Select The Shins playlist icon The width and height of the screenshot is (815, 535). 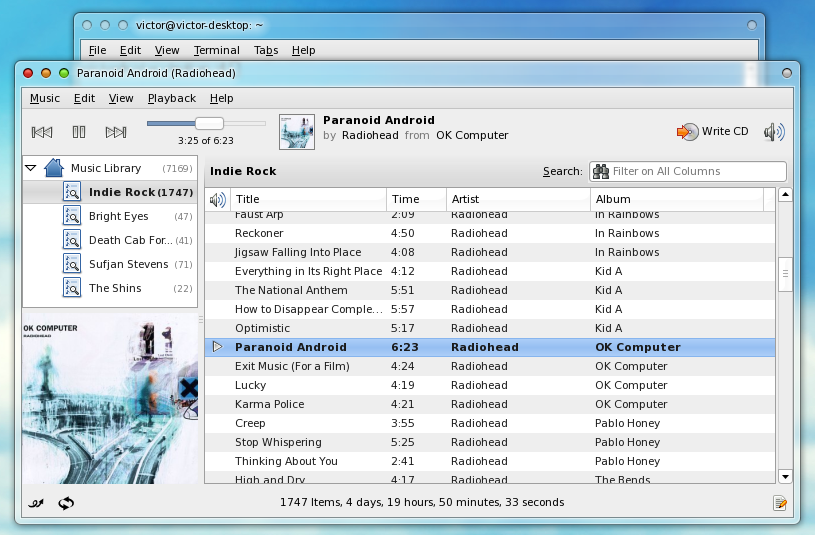(72, 288)
